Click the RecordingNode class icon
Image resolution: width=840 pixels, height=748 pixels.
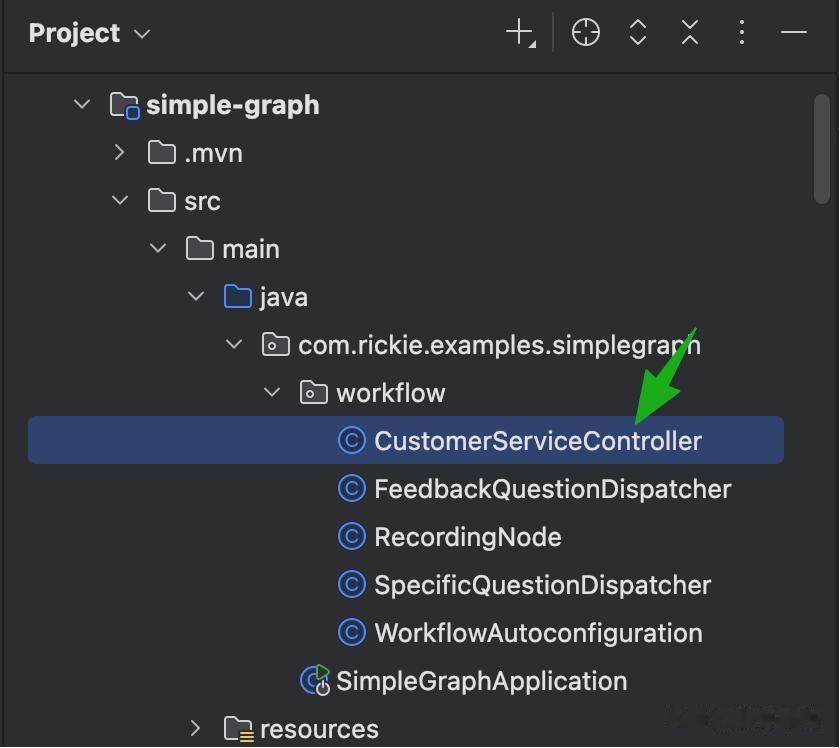pyautogui.click(x=352, y=537)
